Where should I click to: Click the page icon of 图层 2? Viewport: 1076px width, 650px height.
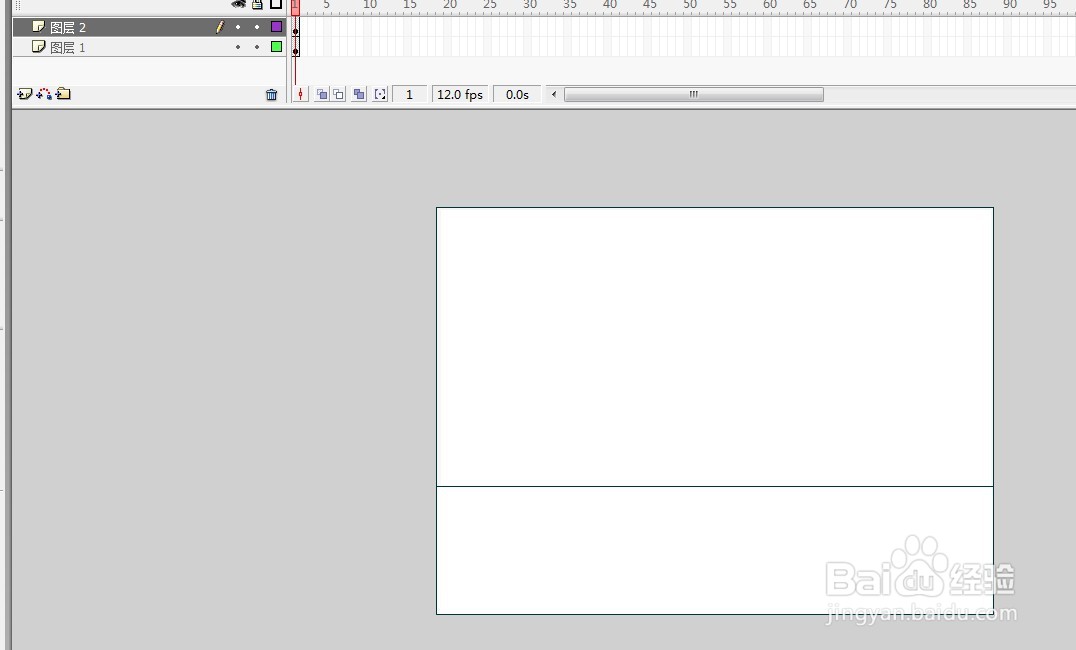click(x=38, y=27)
